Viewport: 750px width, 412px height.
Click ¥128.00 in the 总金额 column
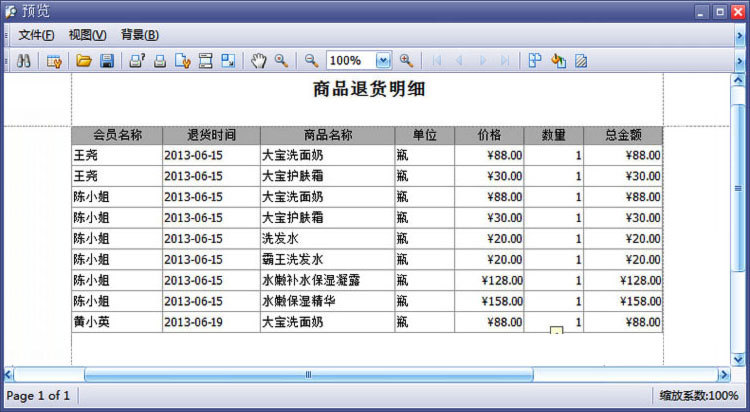(x=623, y=280)
